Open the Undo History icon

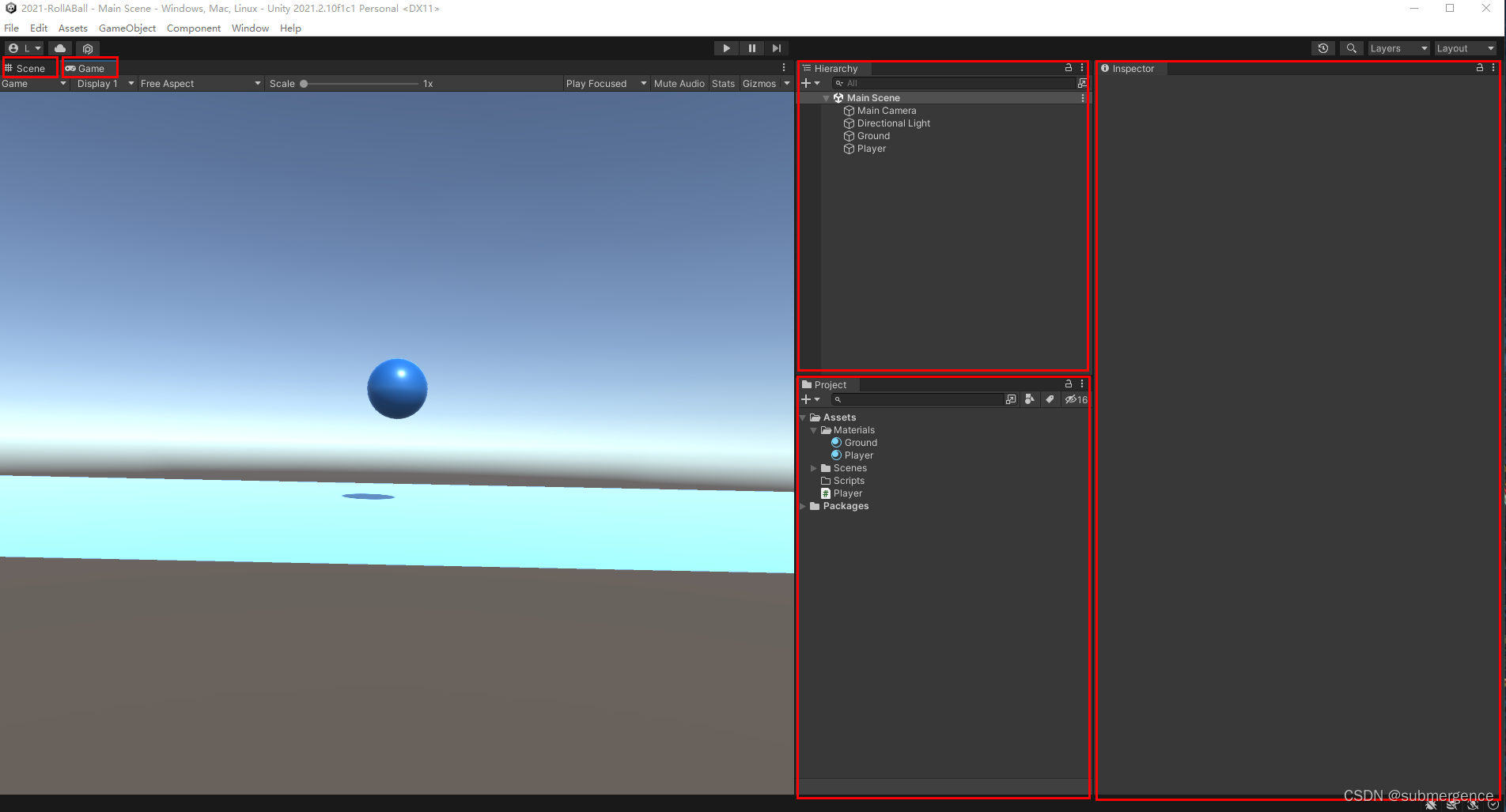tap(1323, 48)
